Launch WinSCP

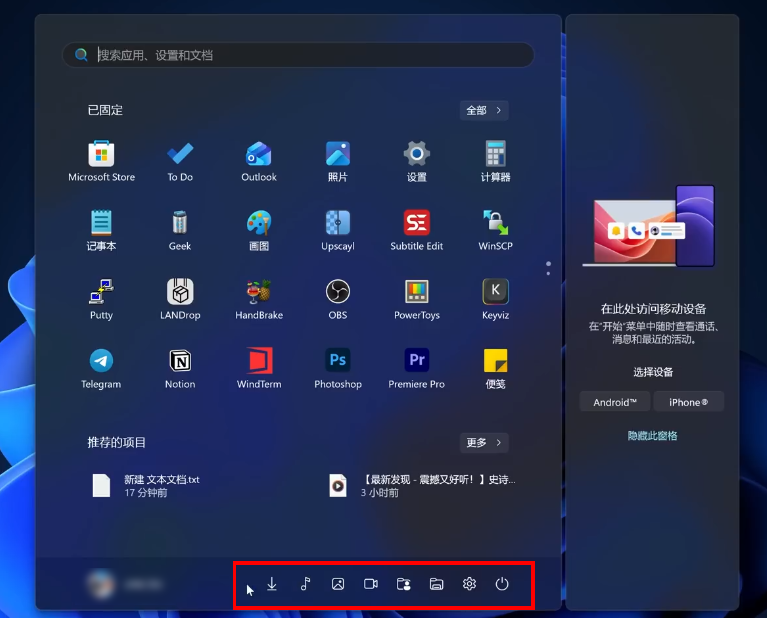pos(495,230)
